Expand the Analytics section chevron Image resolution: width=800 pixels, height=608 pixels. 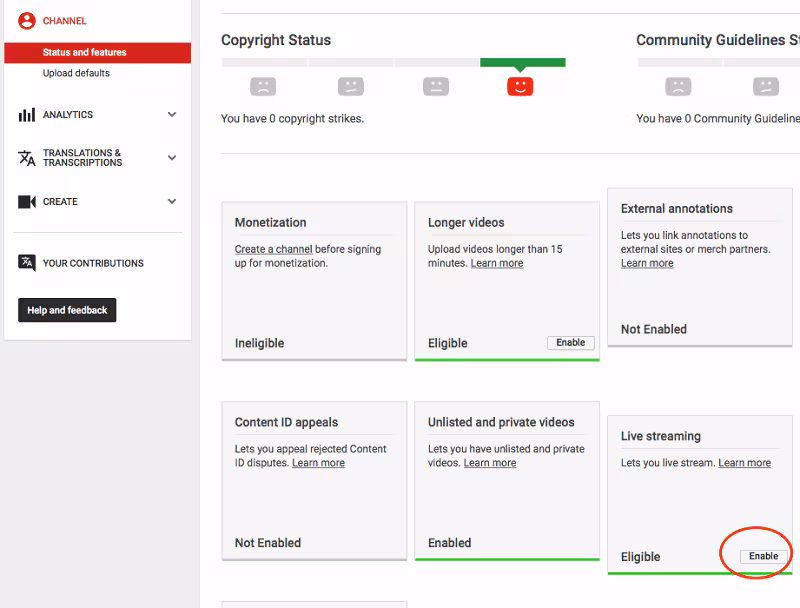172,115
